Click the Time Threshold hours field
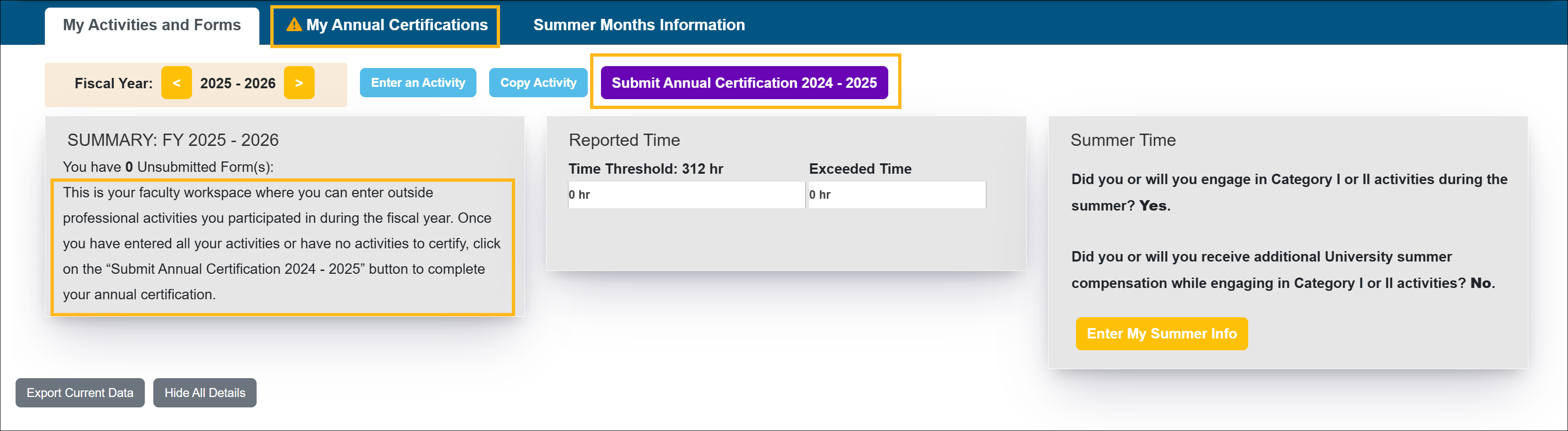Screen dimensions: 1568x431 (685, 195)
